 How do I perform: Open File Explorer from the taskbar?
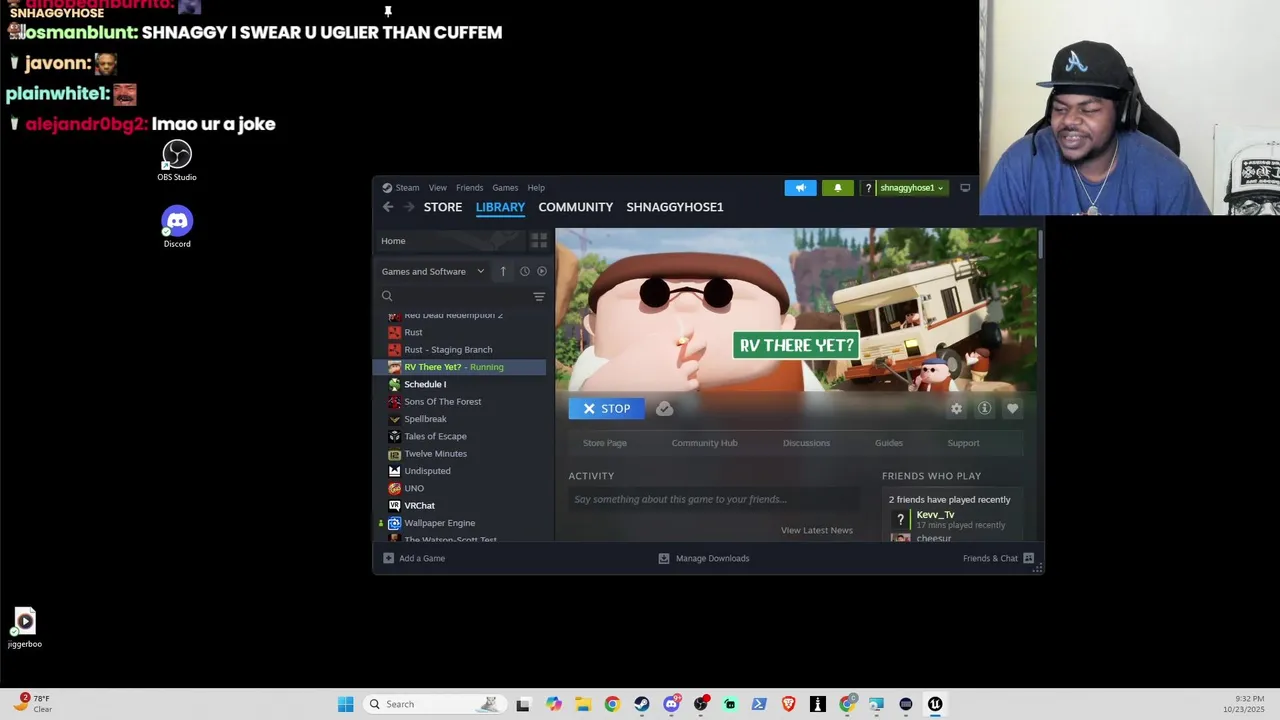point(583,704)
